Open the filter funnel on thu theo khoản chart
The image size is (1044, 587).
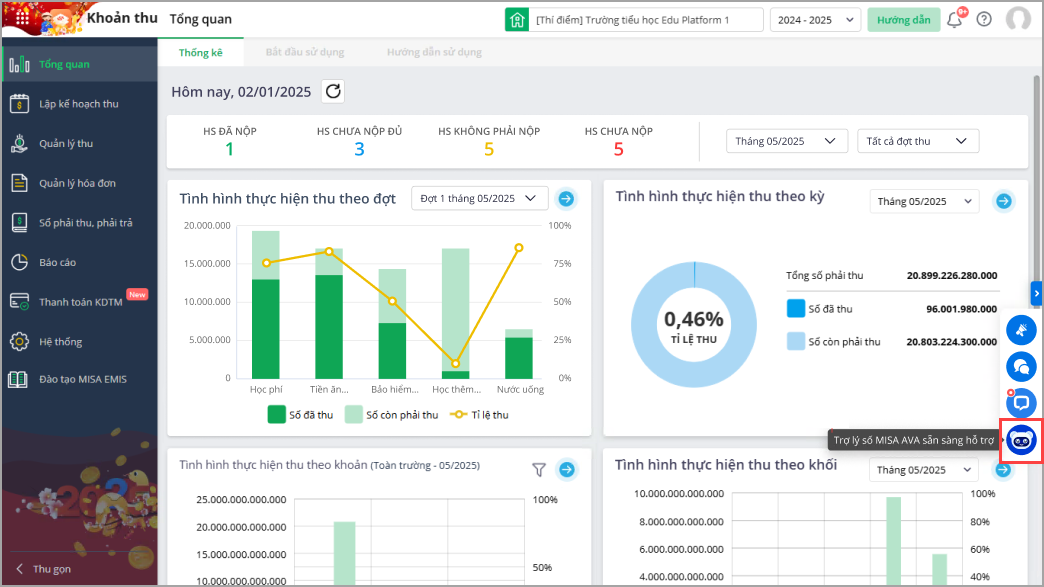pyautogui.click(x=539, y=470)
